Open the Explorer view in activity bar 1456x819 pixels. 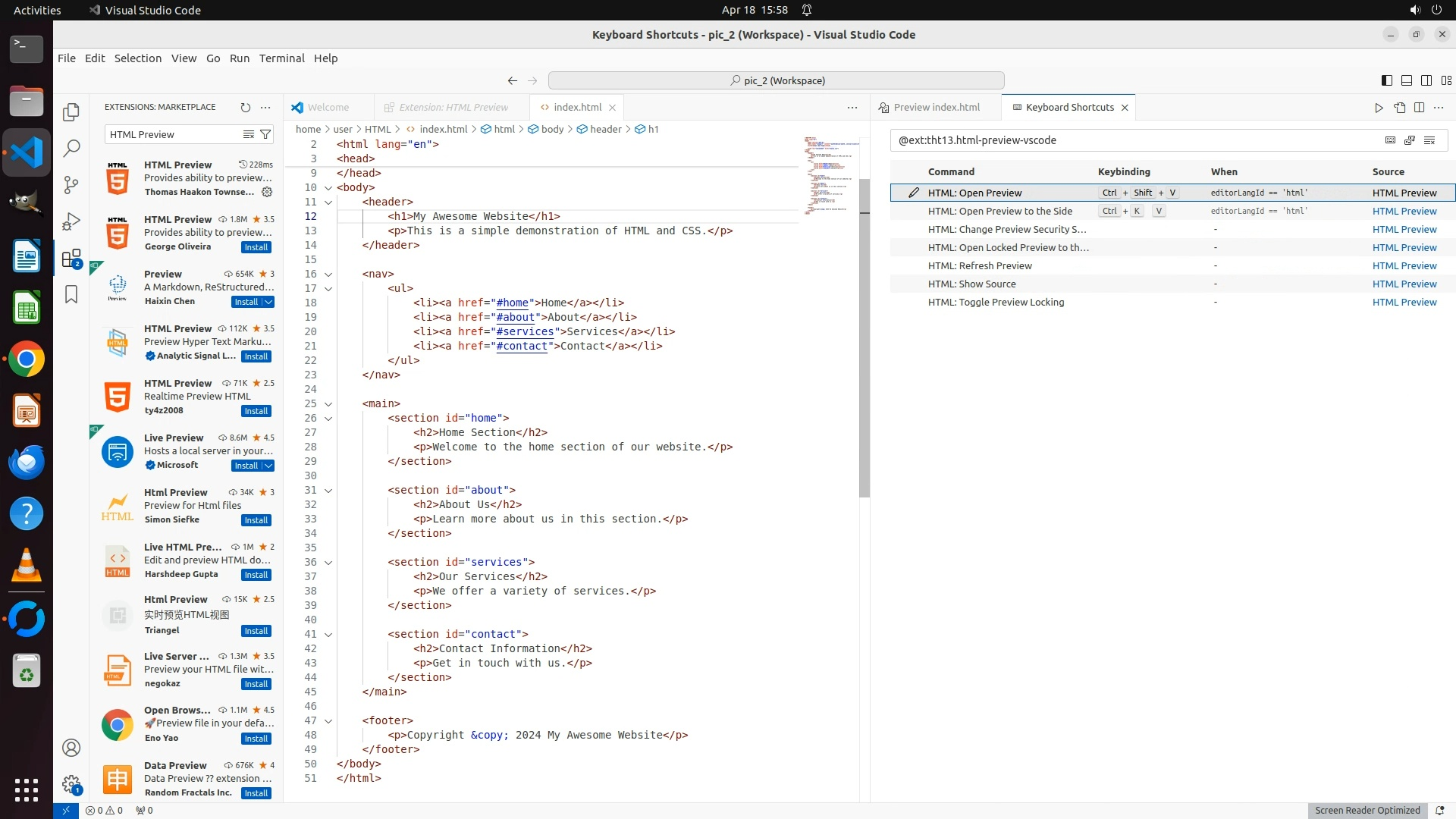pyautogui.click(x=71, y=112)
